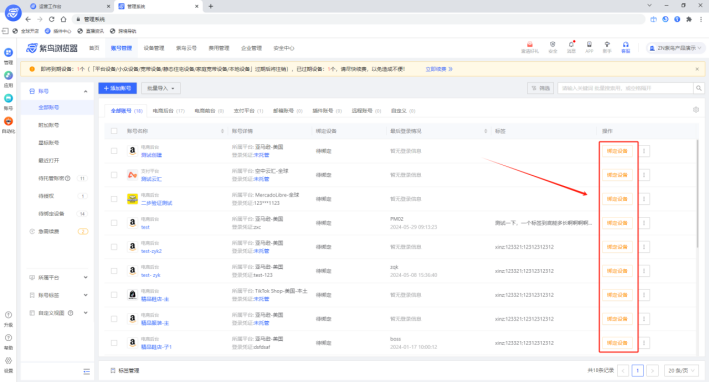This screenshot has height=383, width=709.
Task: Open the ZN紫鸟产品演示 user dropdown
Action: pyautogui.click(x=675, y=48)
